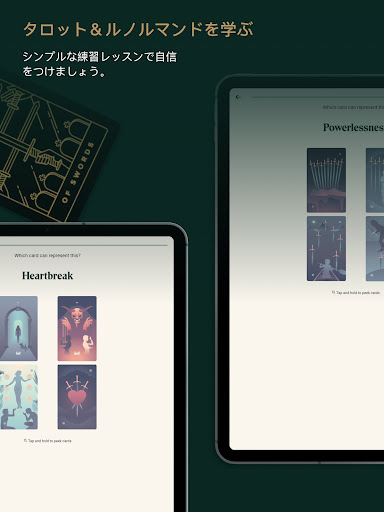This screenshot has width=384, height=512.
Task: Click the Powerlessness prompt title
Action: [x=353, y=127]
